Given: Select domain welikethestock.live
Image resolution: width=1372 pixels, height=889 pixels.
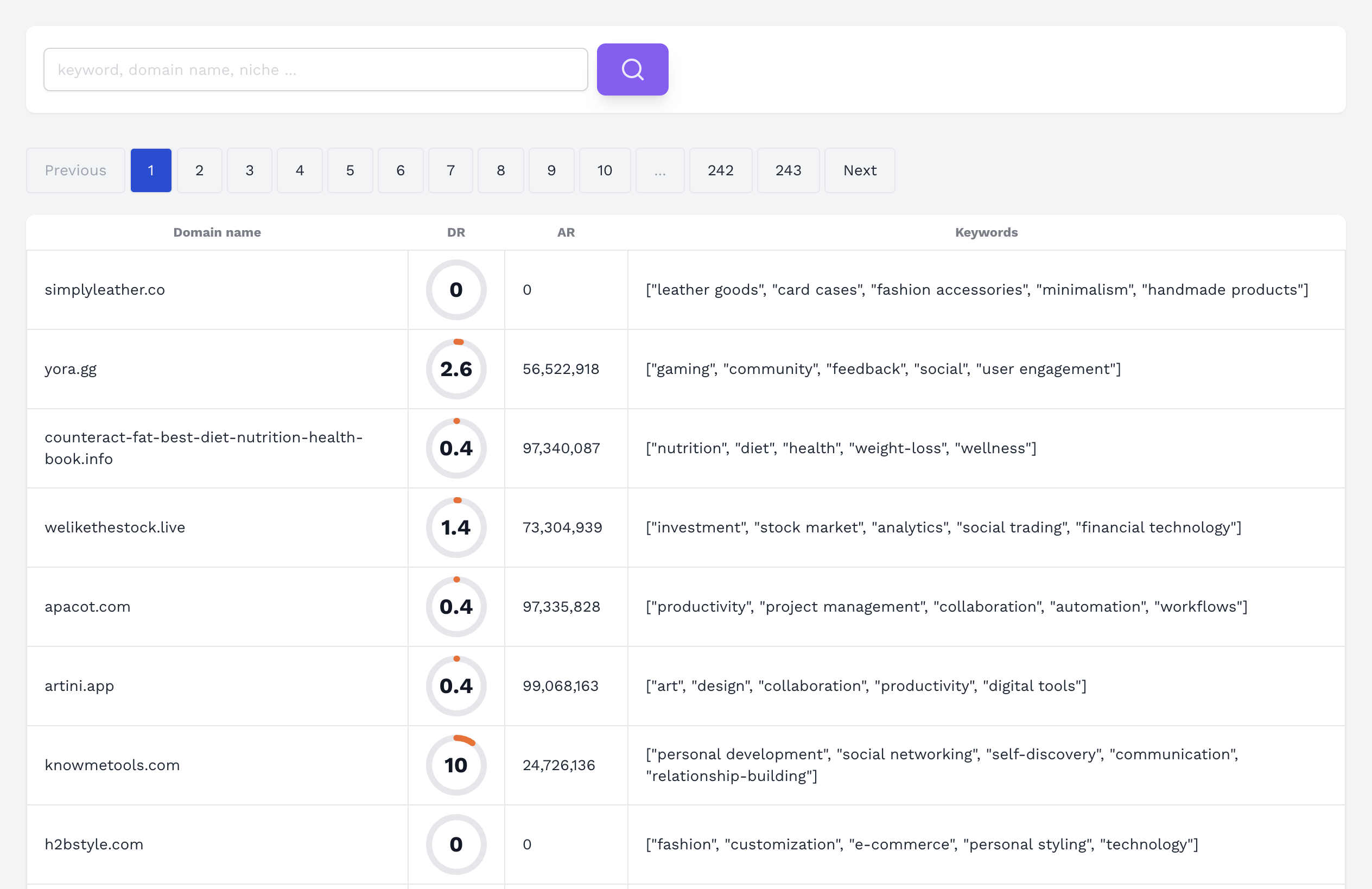Looking at the screenshot, I should point(115,528).
